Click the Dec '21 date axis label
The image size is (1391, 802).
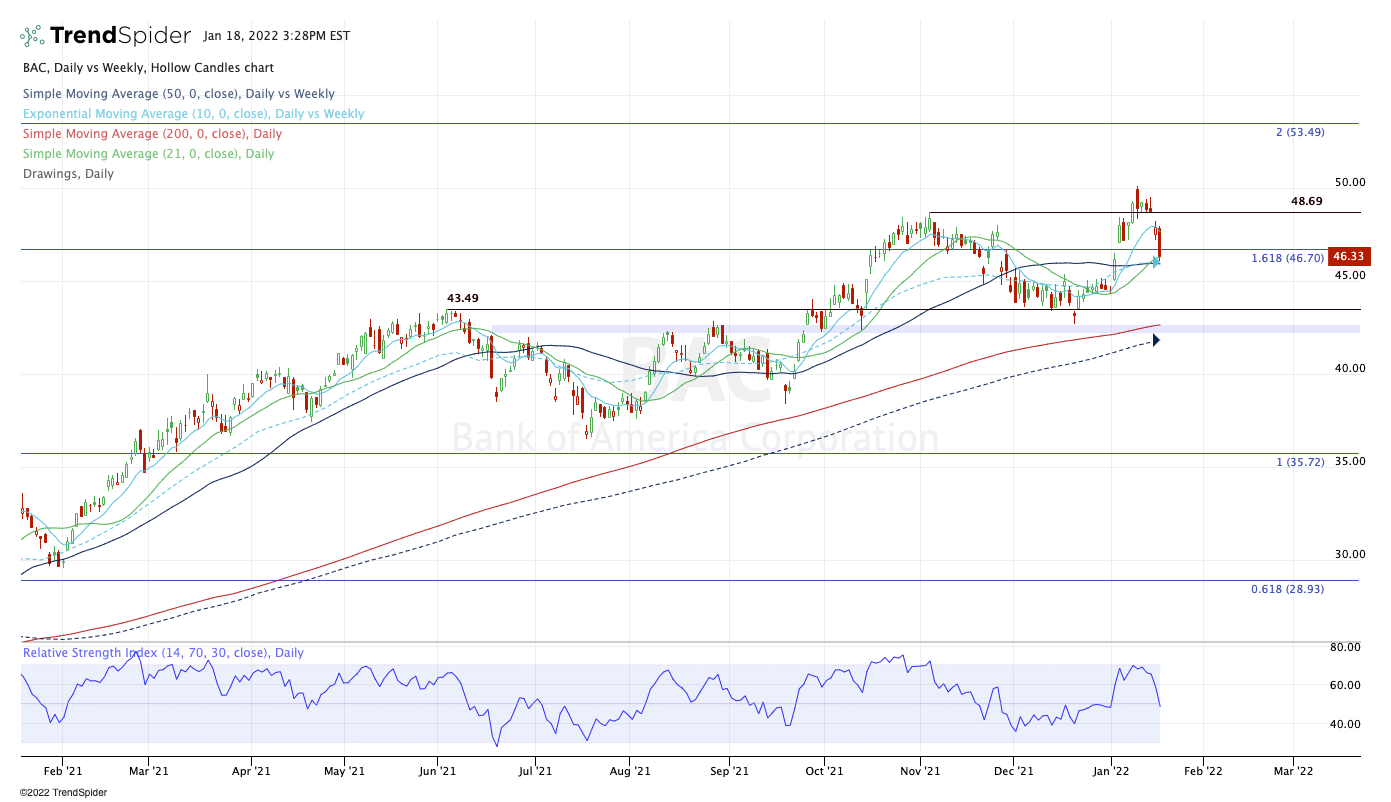[1014, 771]
